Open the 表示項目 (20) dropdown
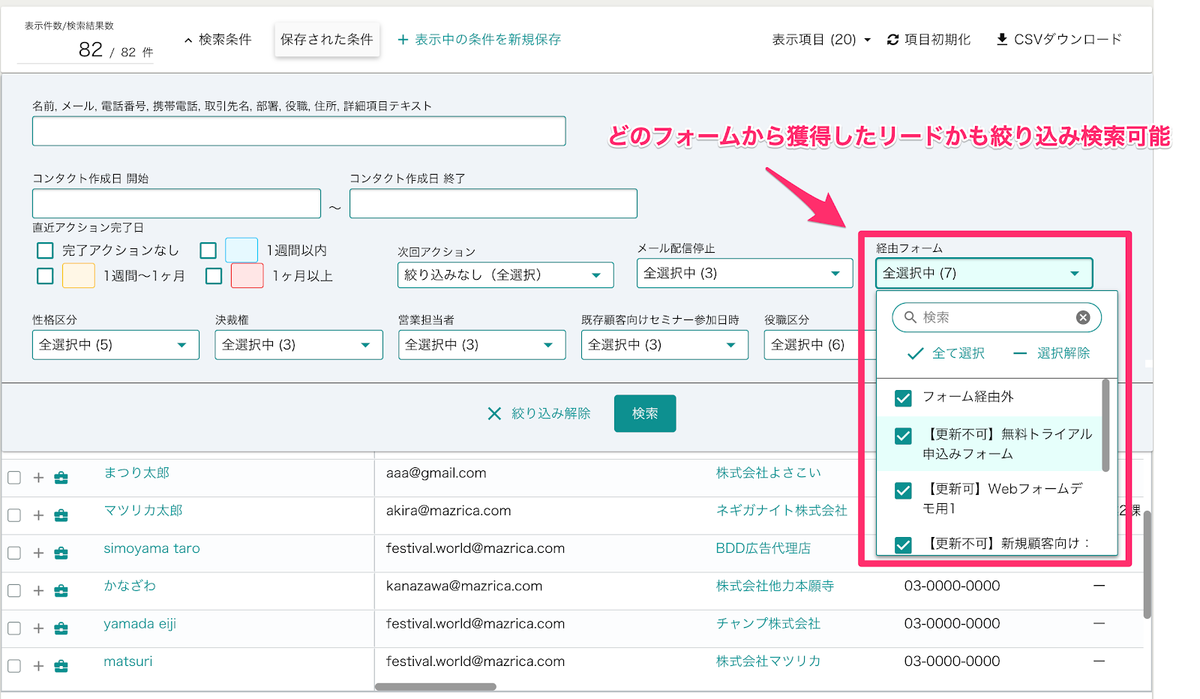The height and width of the screenshot is (699, 1200). pos(821,40)
